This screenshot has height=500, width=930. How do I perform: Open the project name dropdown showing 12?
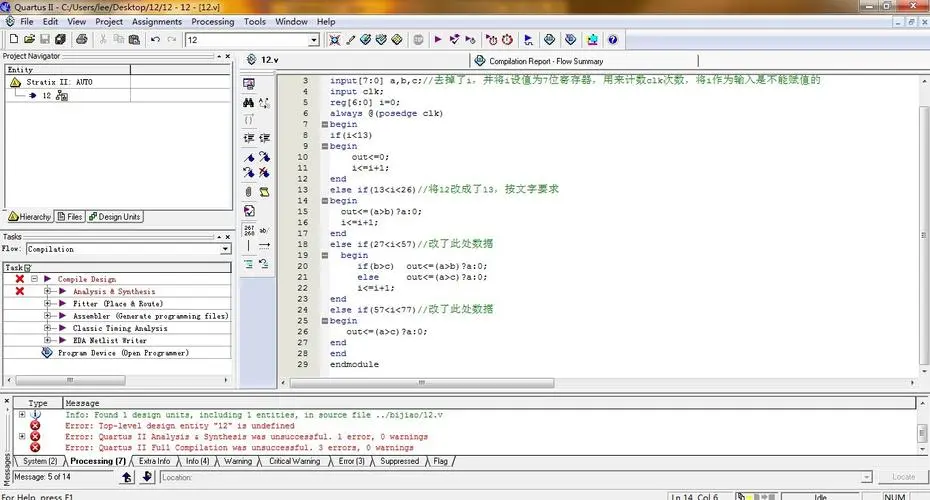tap(314, 40)
